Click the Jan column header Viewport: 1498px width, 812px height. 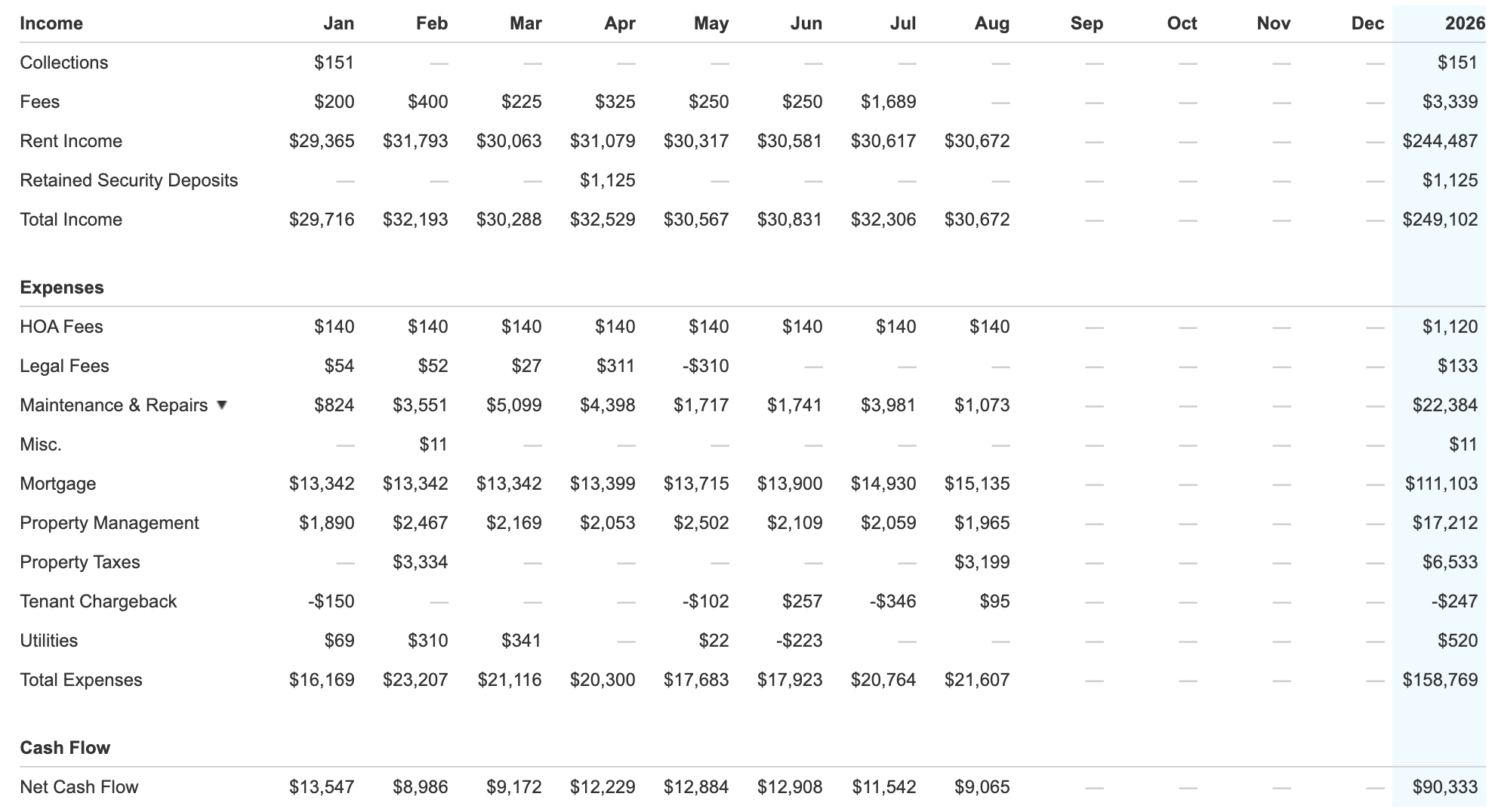tap(338, 23)
